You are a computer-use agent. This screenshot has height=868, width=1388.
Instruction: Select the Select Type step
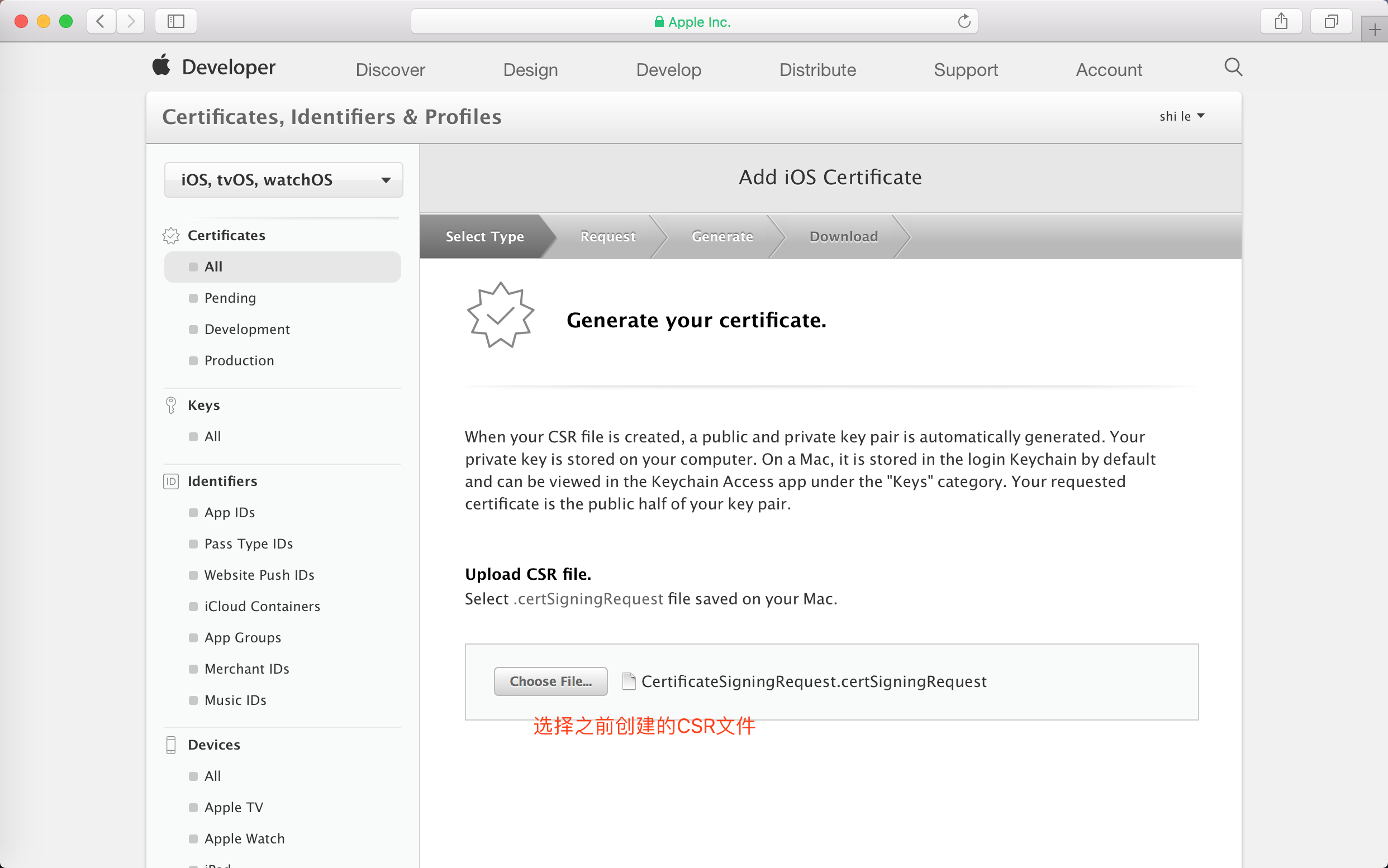[x=484, y=236]
